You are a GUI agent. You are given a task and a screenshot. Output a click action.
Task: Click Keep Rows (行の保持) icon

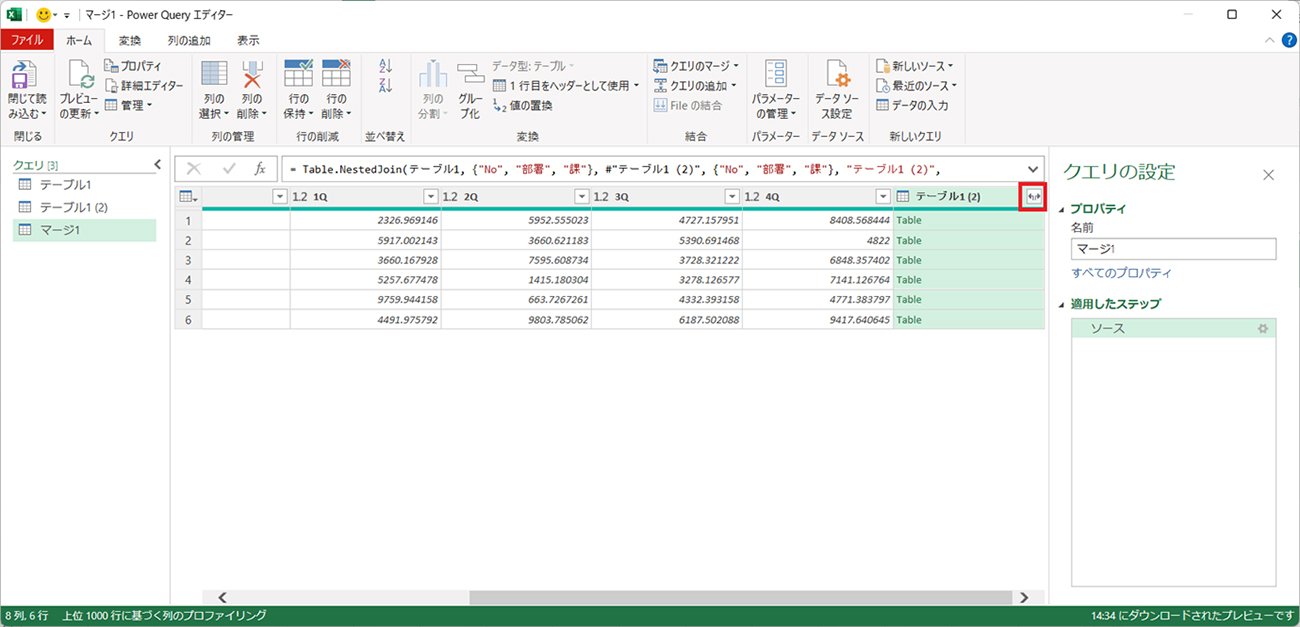coord(299,75)
